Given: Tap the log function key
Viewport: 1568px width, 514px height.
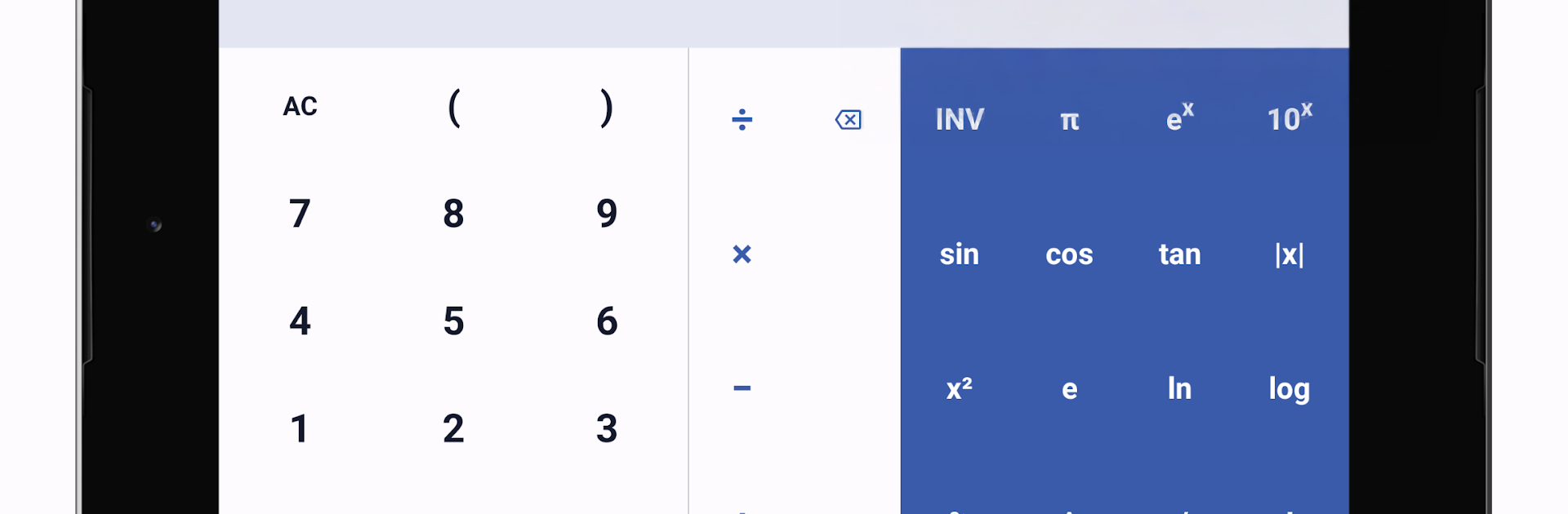Looking at the screenshot, I should pos(1290,388).
